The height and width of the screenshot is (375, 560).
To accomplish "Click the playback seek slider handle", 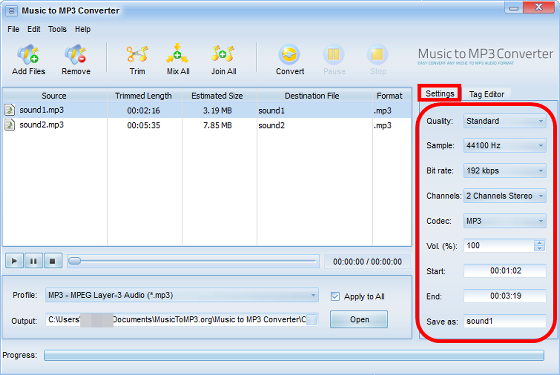I will (75, 261).
